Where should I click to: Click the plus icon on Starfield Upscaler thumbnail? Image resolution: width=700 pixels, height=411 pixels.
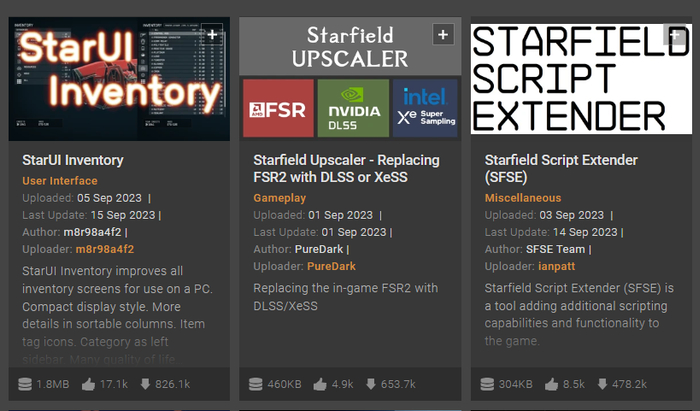coord(443,34)
